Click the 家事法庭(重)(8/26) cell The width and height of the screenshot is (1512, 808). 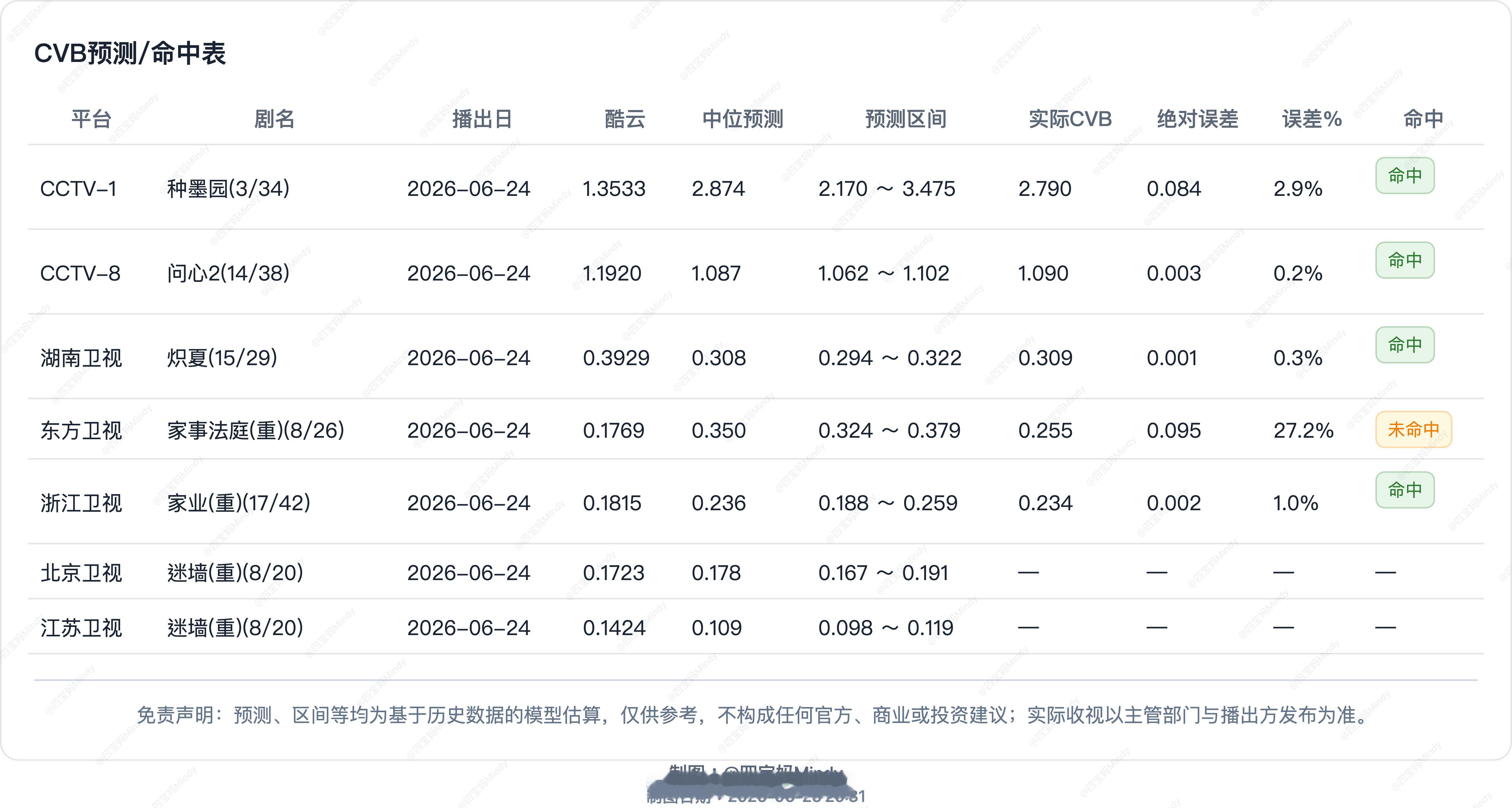click(255, 430)
